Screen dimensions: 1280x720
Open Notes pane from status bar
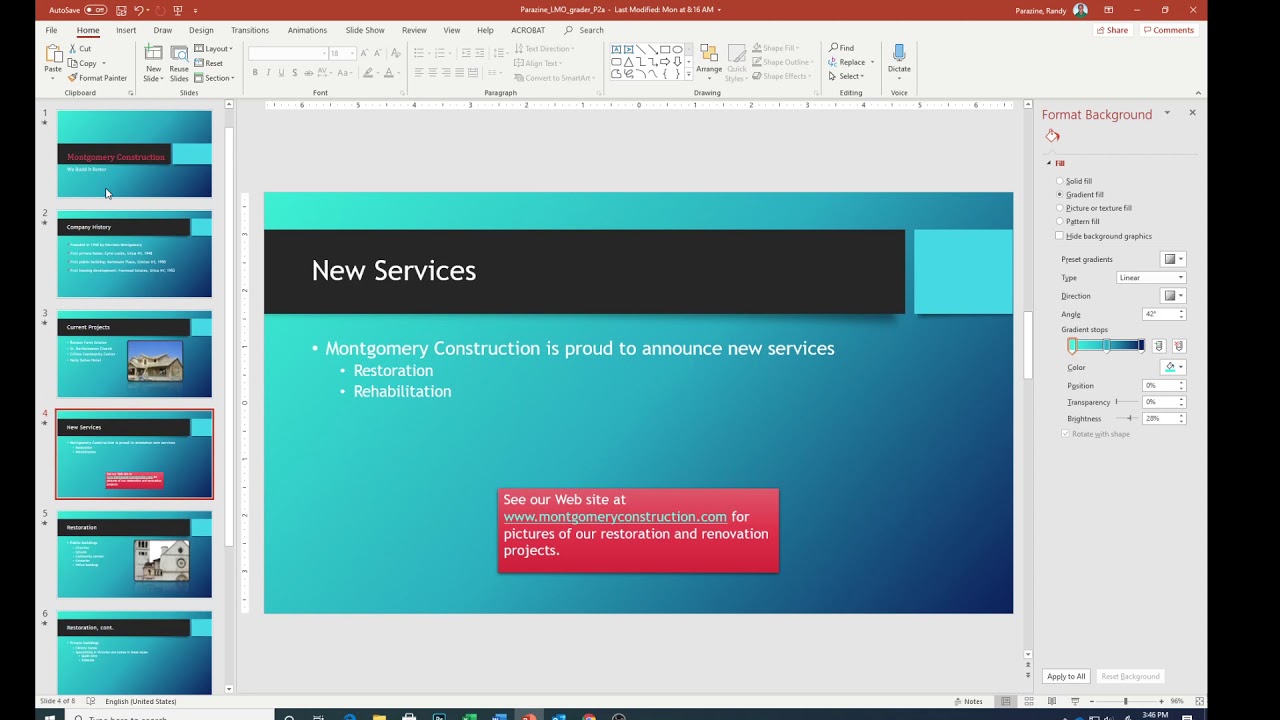[967, 701]
